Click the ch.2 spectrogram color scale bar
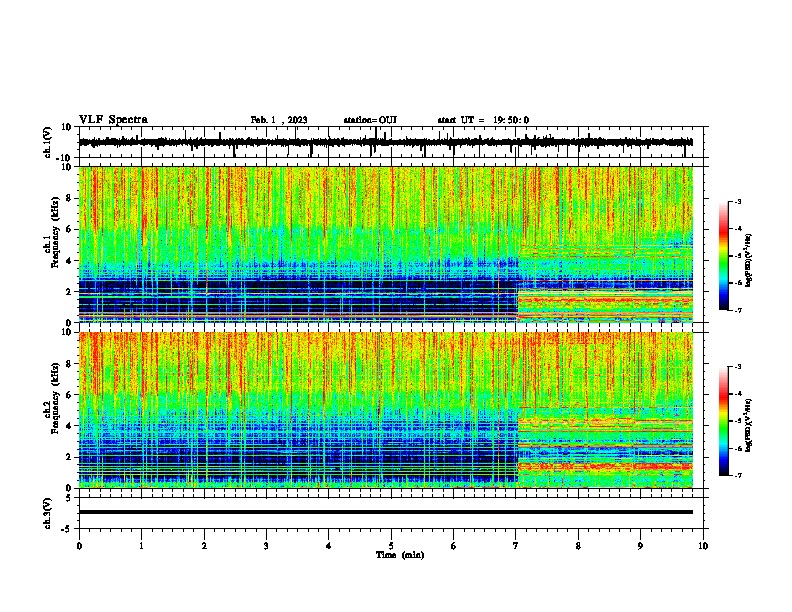Screen dimensions: 792x612 pos(724,421)
